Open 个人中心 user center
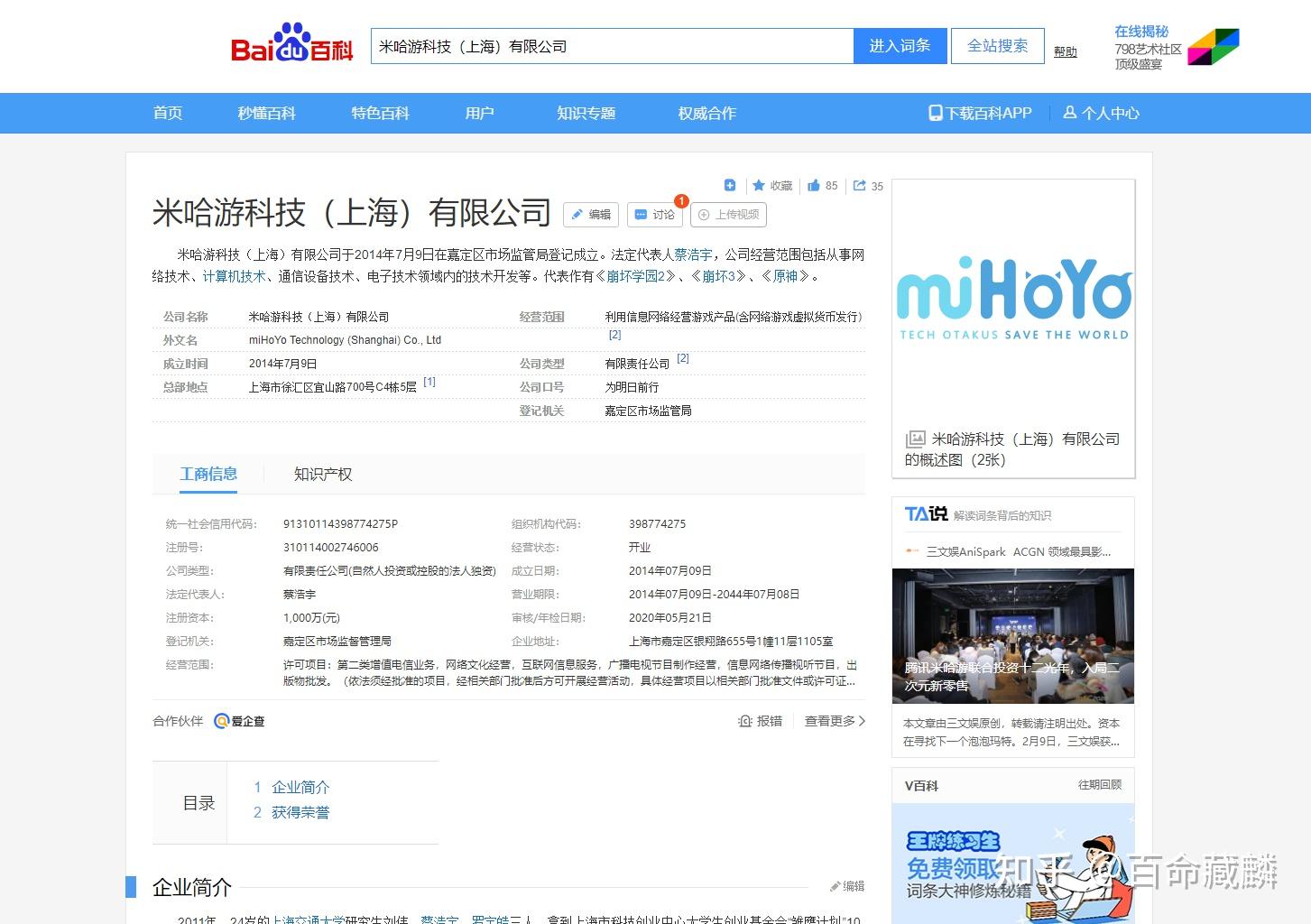Screen dimensions: 1311x924 [1102, 113]
